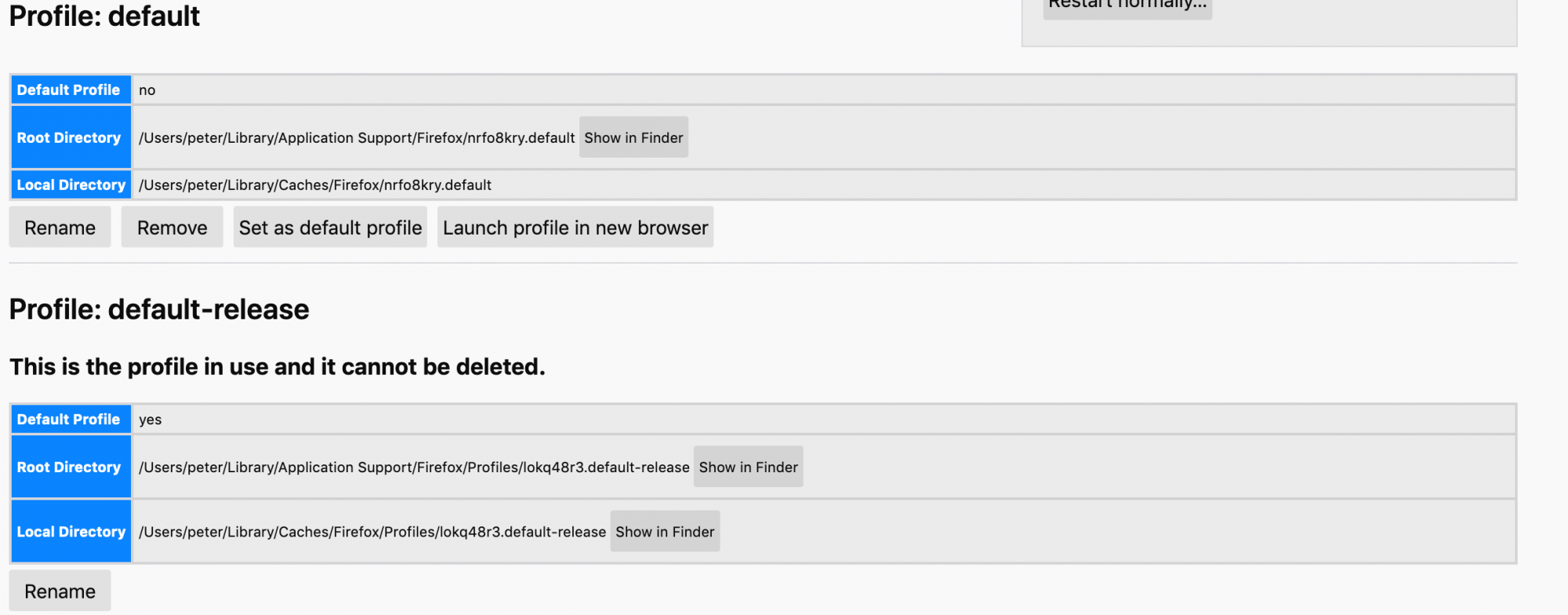
Task: Click the 'Profile: default-release' heading
Action: point(159,309)
